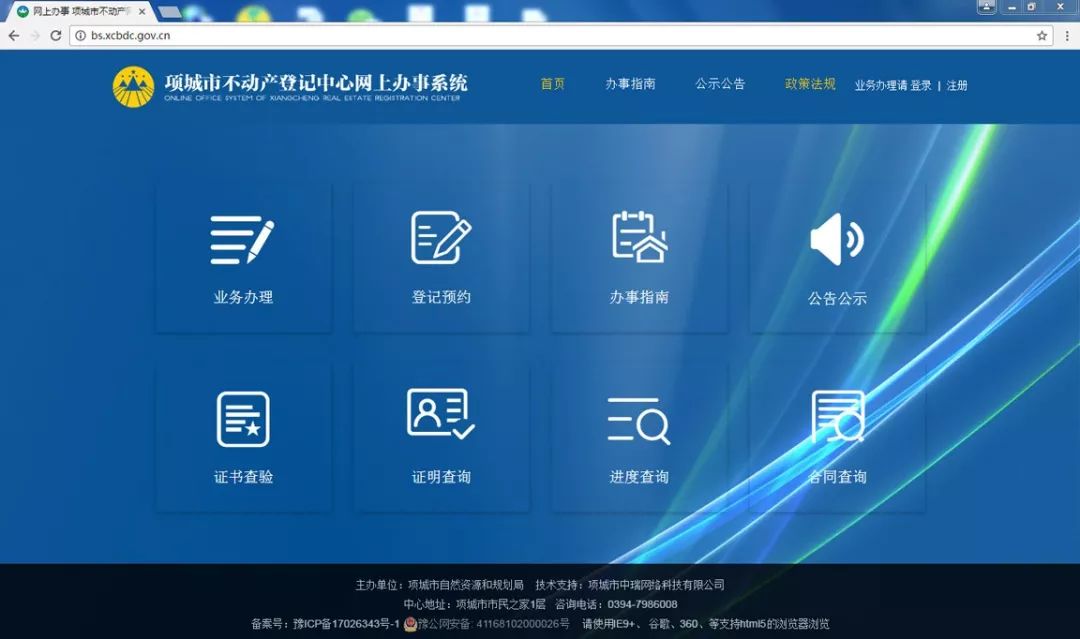Click the registration center logo emblem
This screenshot has width=1080, height=639.
133,84
